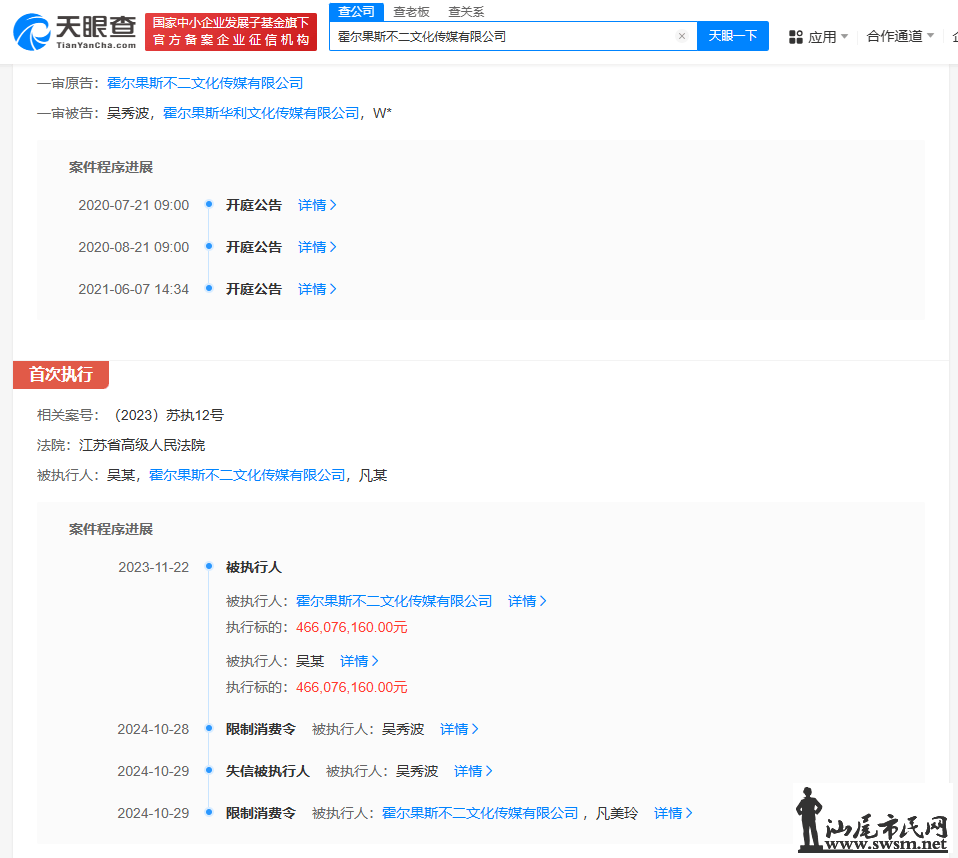This screenshot has height=858, width=958.
Task: Click company link in the 被执行人 summary line
Action: [x=247, y=475]
